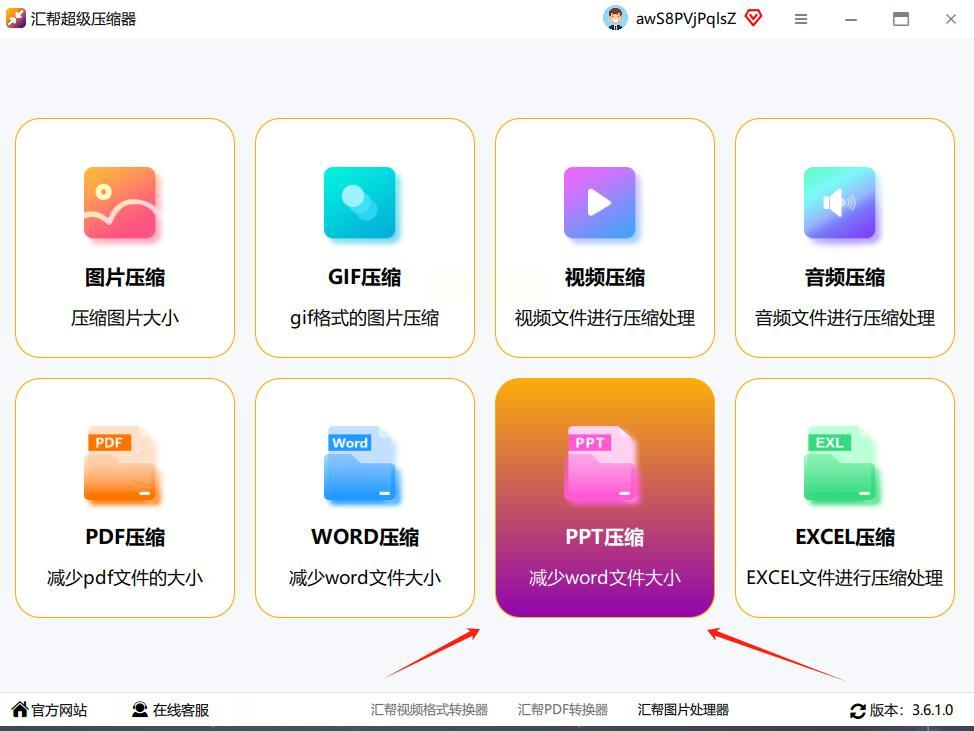Select the PPT压缩 title
Viewport: 974px width, 731px height.
point(604,537)
